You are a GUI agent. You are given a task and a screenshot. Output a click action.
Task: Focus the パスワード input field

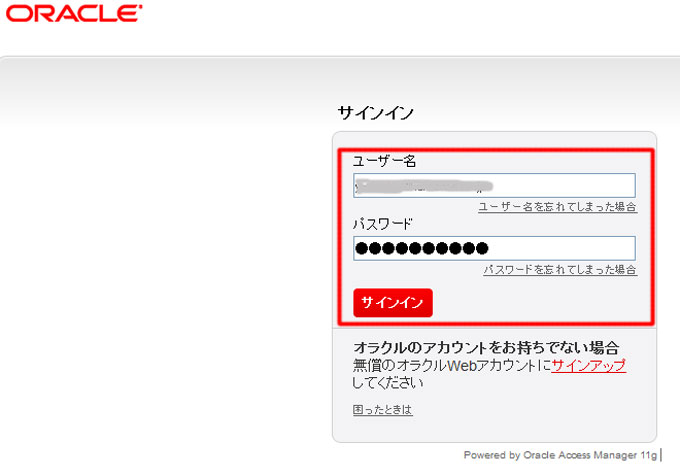[494, 248]
